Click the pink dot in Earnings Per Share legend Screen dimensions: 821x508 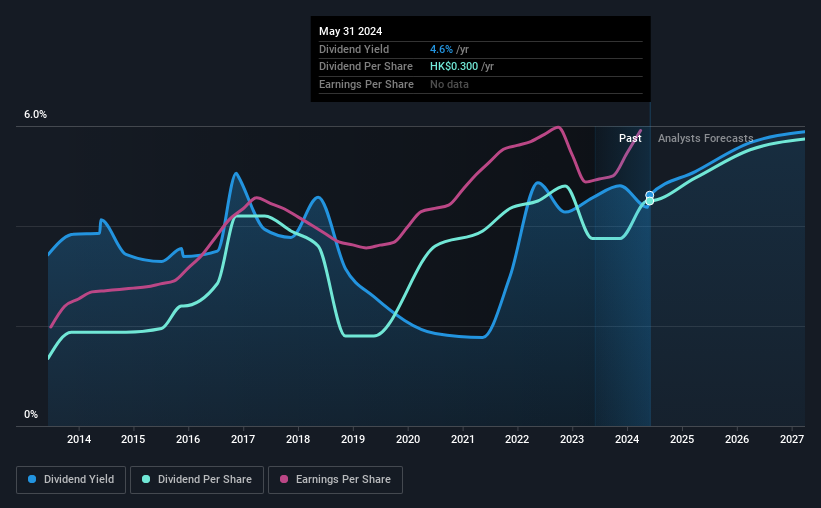click(284, 479)
